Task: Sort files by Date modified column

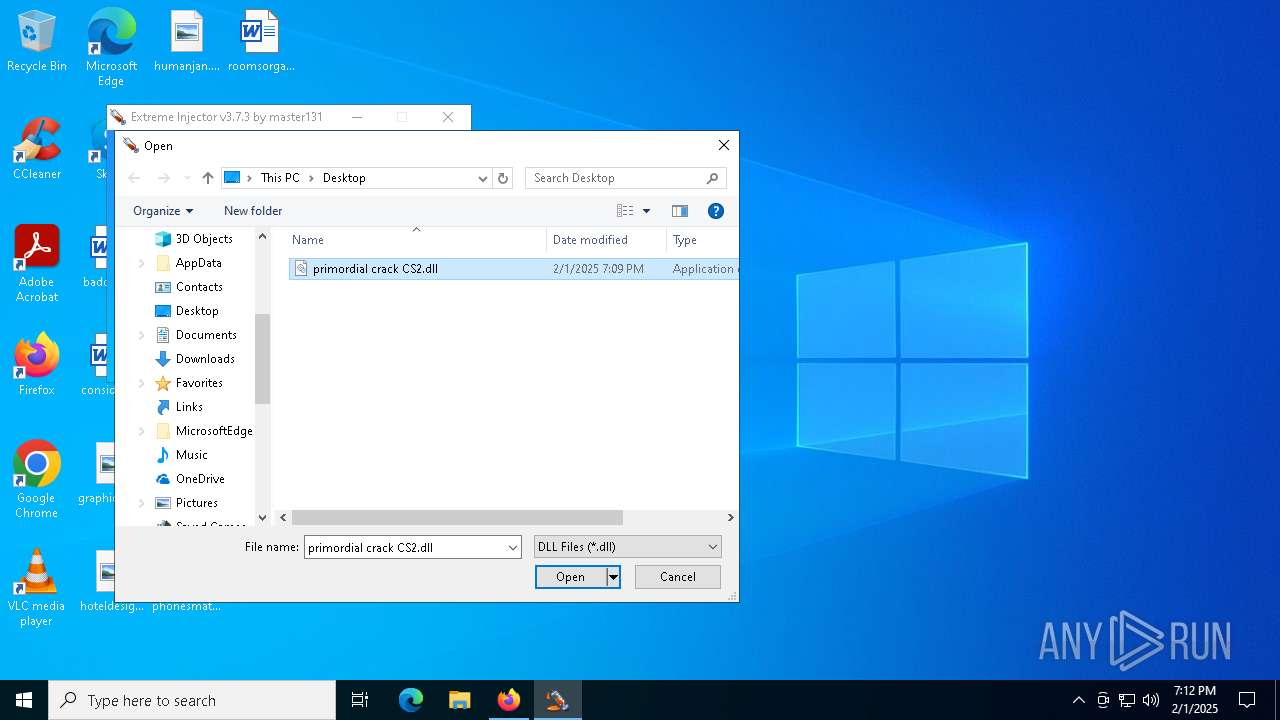Action: 607,240
